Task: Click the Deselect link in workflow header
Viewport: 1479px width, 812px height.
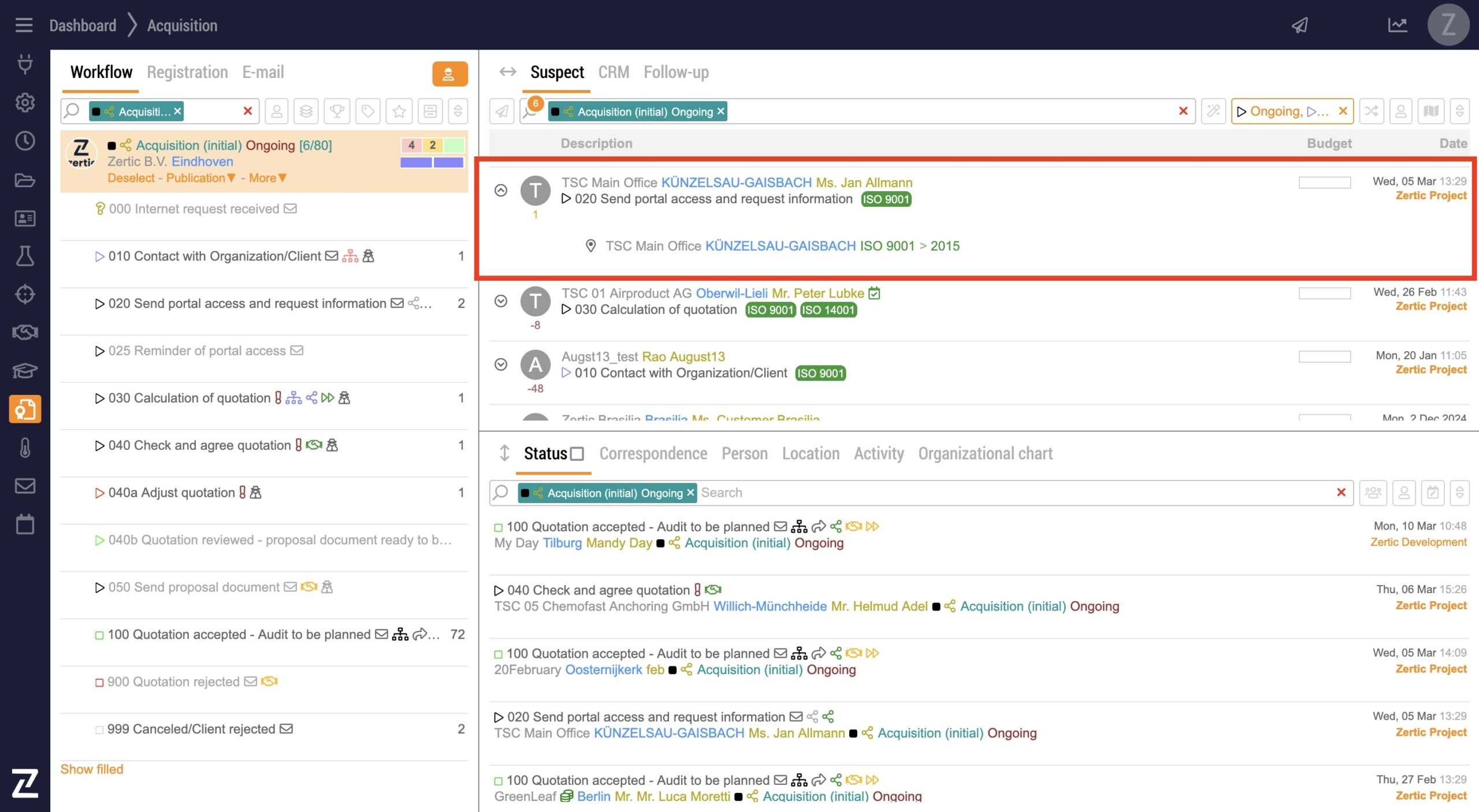Action: [x=131, y=178]
